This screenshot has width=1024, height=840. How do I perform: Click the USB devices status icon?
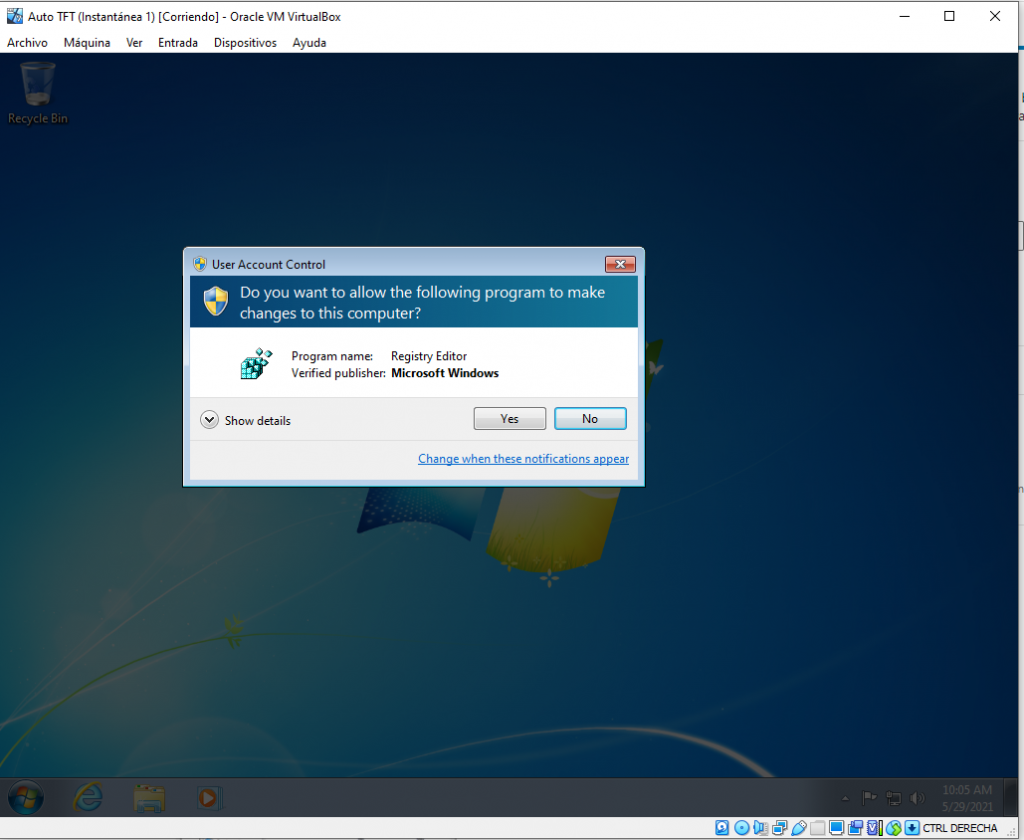(798, 828)
